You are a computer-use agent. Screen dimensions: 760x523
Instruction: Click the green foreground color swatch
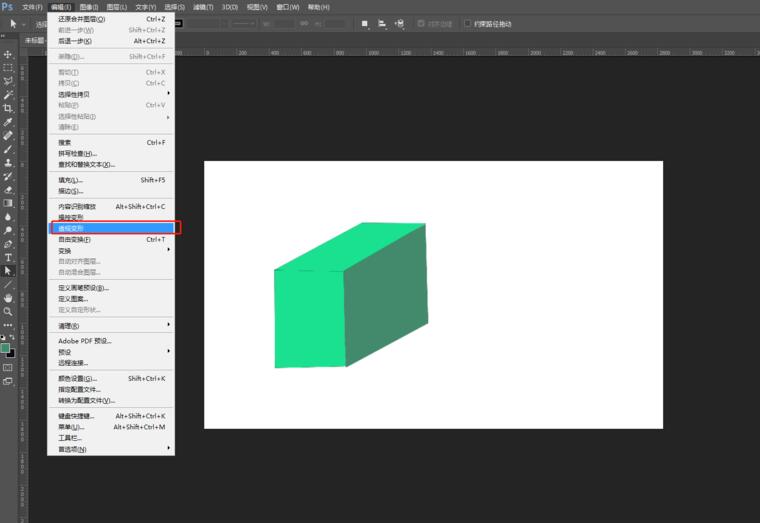[5, 347]
